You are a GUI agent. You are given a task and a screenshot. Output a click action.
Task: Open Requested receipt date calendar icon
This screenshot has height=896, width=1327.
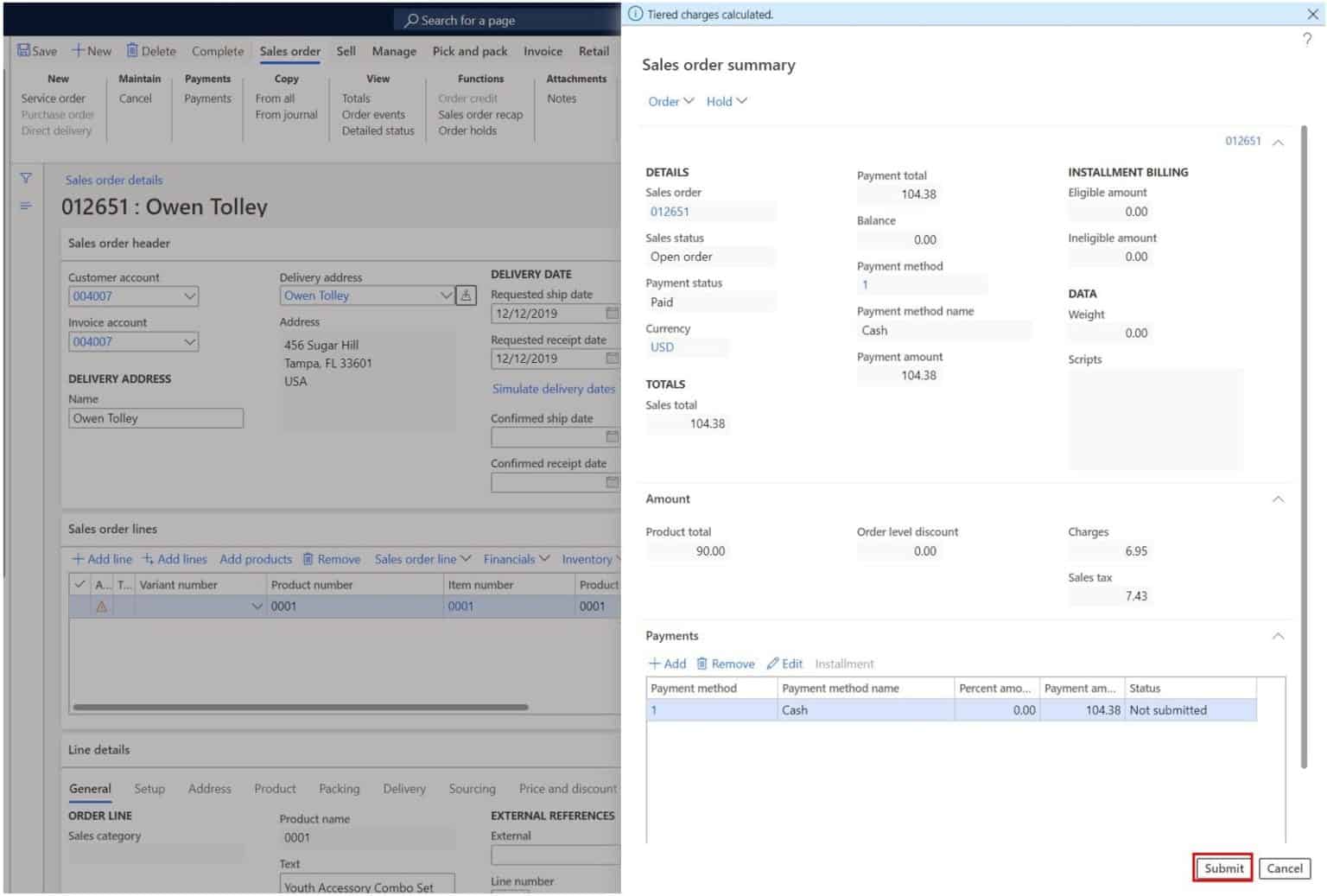pos(613,358)
